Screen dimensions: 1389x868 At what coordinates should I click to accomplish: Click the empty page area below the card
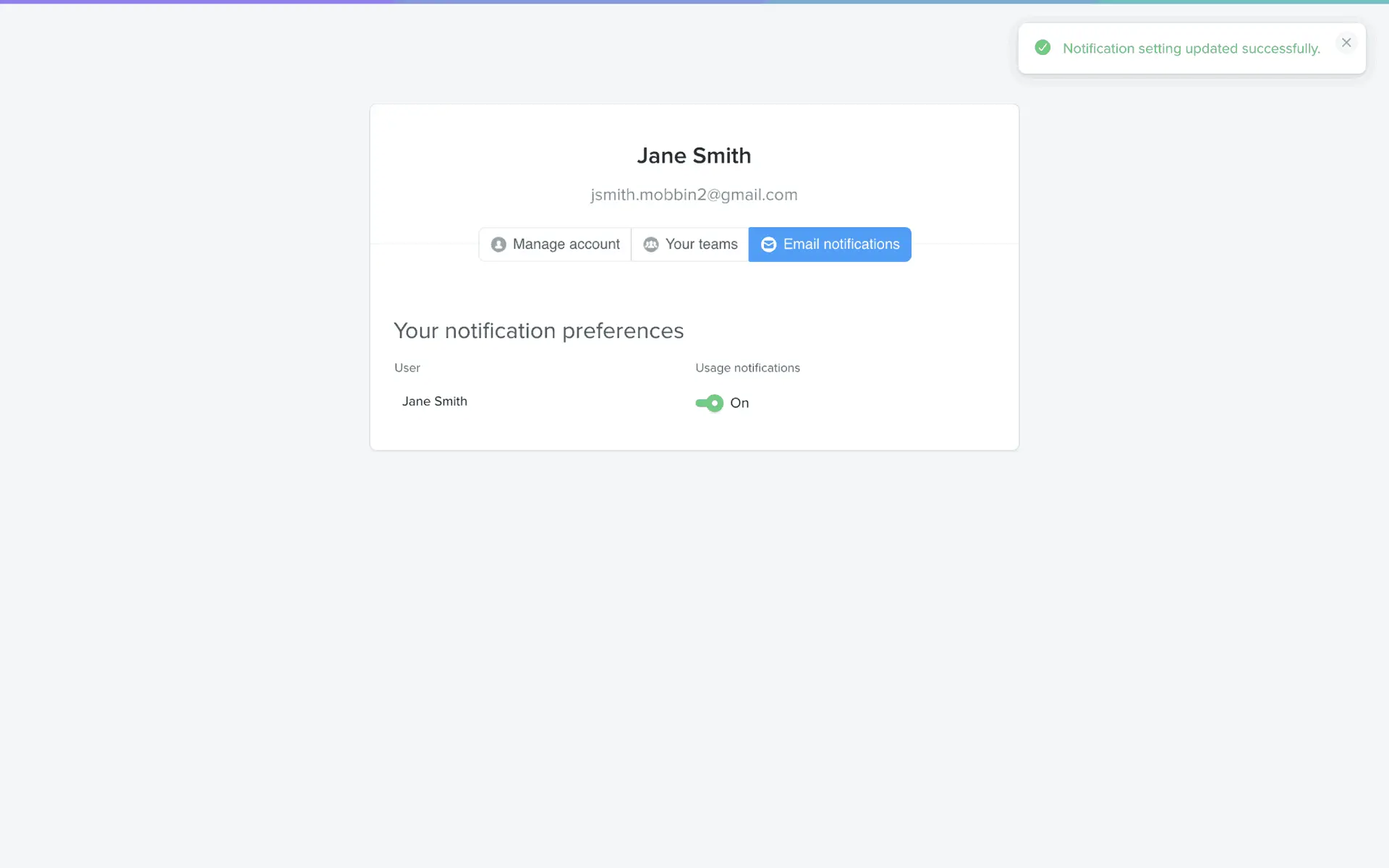click(694, 651)
